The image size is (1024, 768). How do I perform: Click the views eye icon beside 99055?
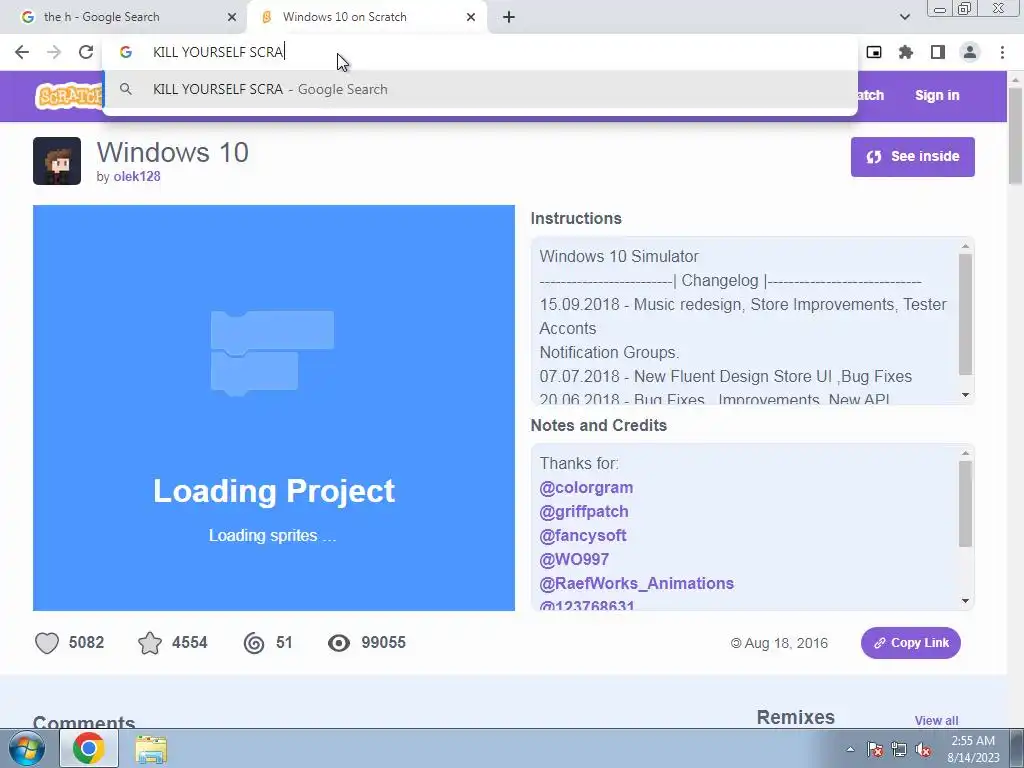coord(339,643)
